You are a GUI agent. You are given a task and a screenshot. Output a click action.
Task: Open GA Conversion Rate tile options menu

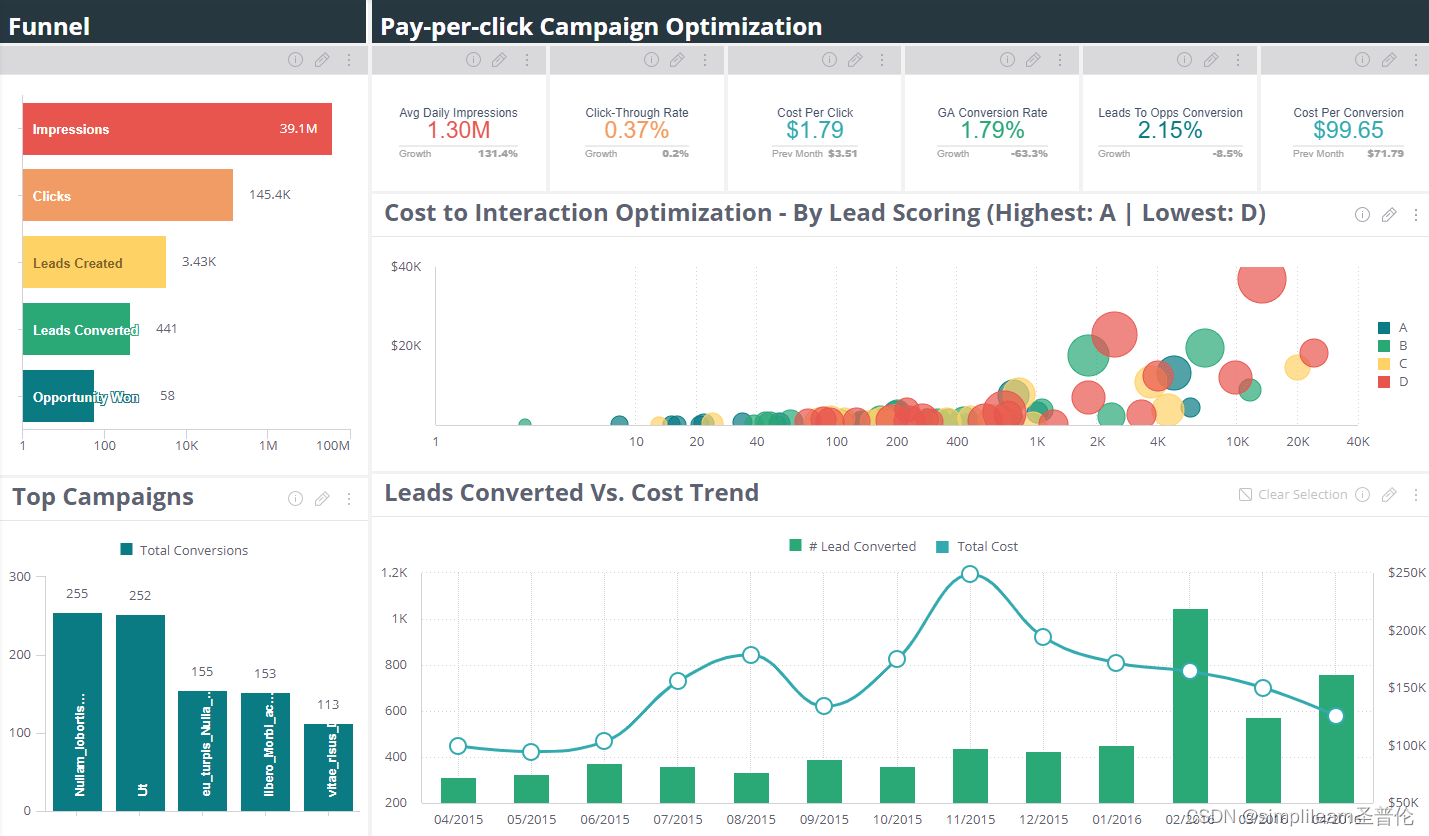[1061, 60]
